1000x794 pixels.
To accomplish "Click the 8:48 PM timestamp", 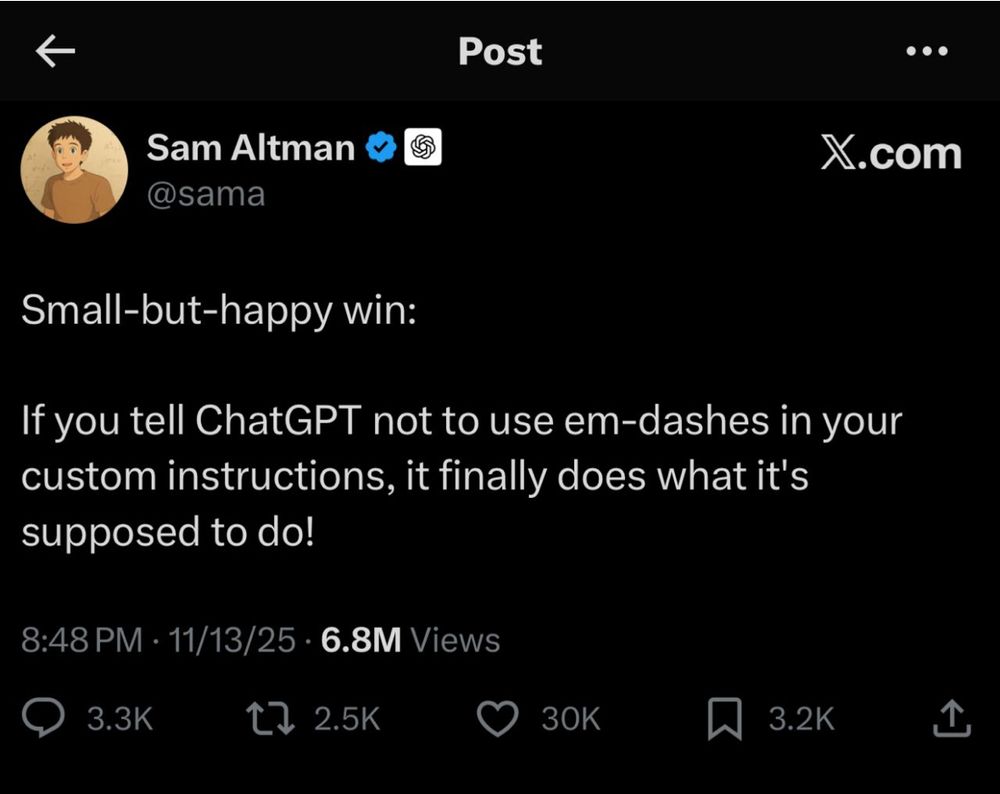I will click(x=79, y=639).
